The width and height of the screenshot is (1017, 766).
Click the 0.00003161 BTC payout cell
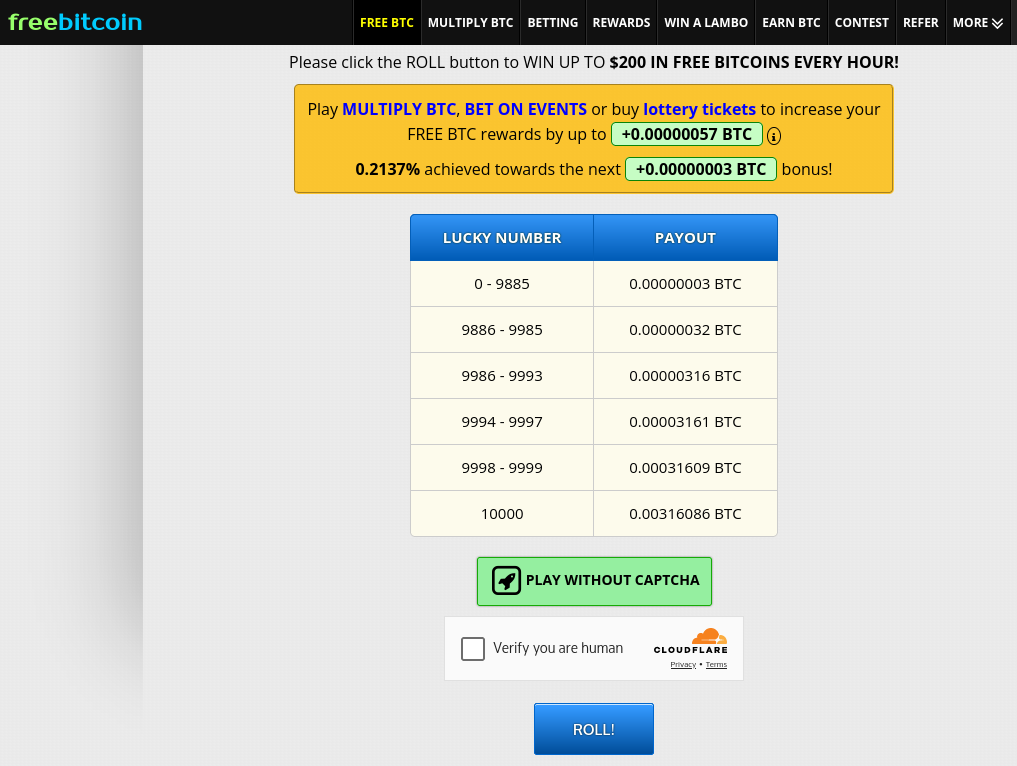point(686,422)
